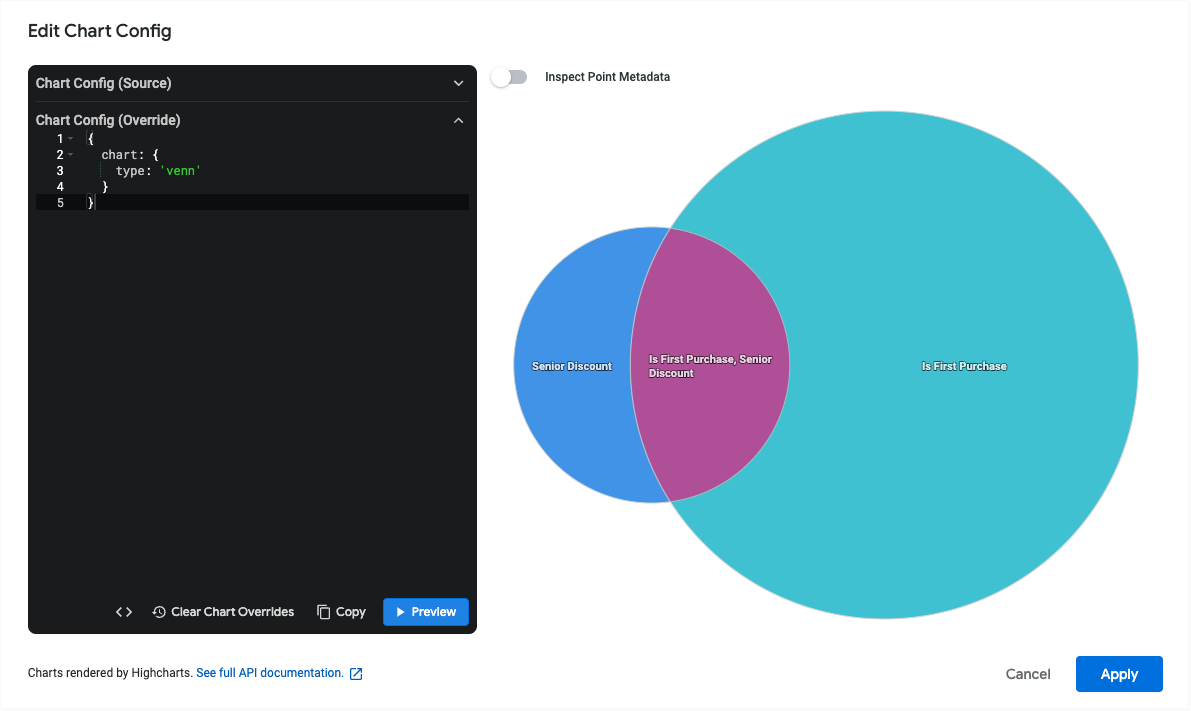Click the history icon beside Clear Chart Overrides
The width and height of the screenshot is (1191, 711).
click(159, 612)
